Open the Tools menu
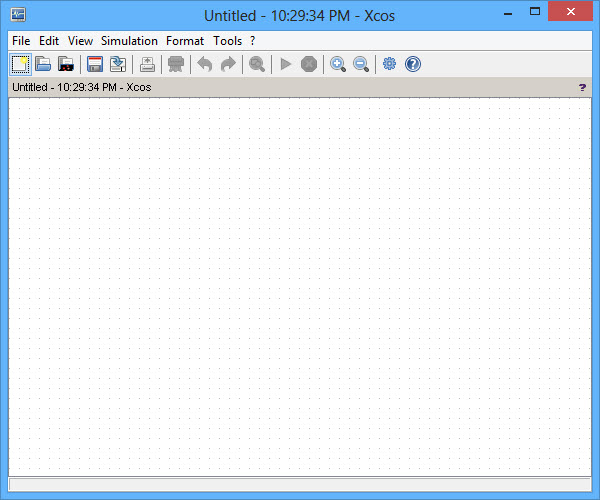This screenshot has width=600, height=500. tap(228, 41)
